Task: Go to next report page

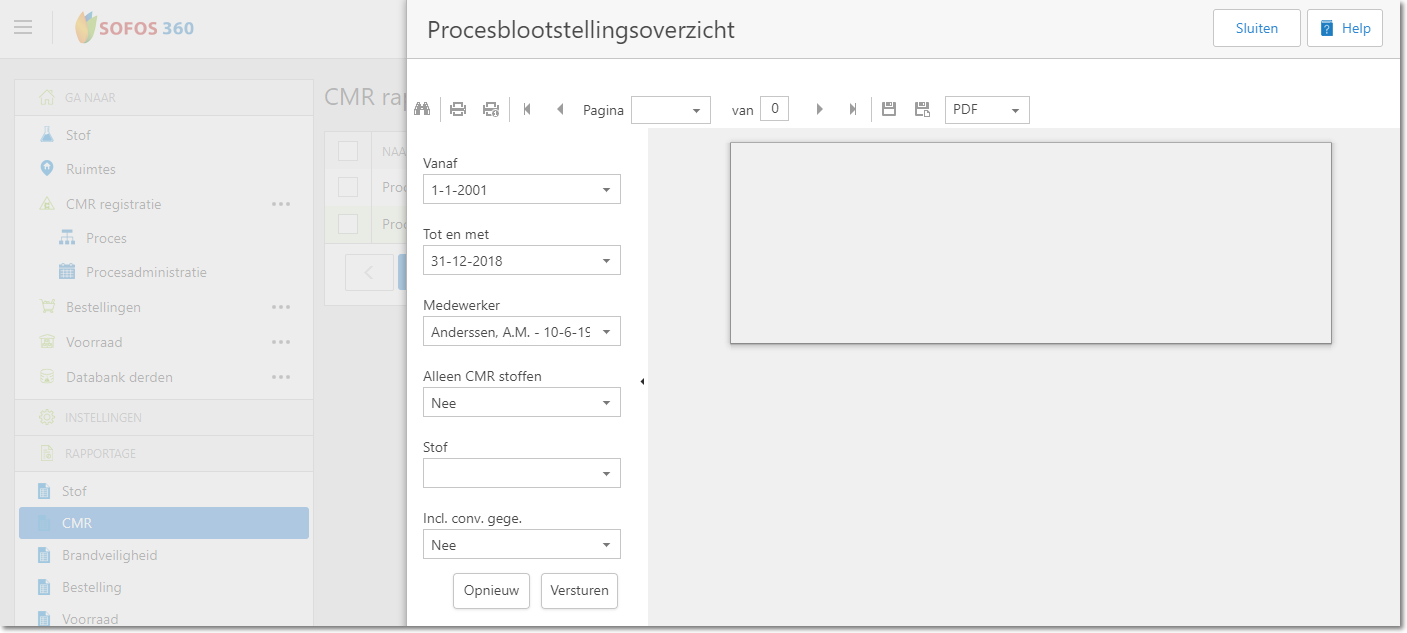Action: click(x=820, y=110)
